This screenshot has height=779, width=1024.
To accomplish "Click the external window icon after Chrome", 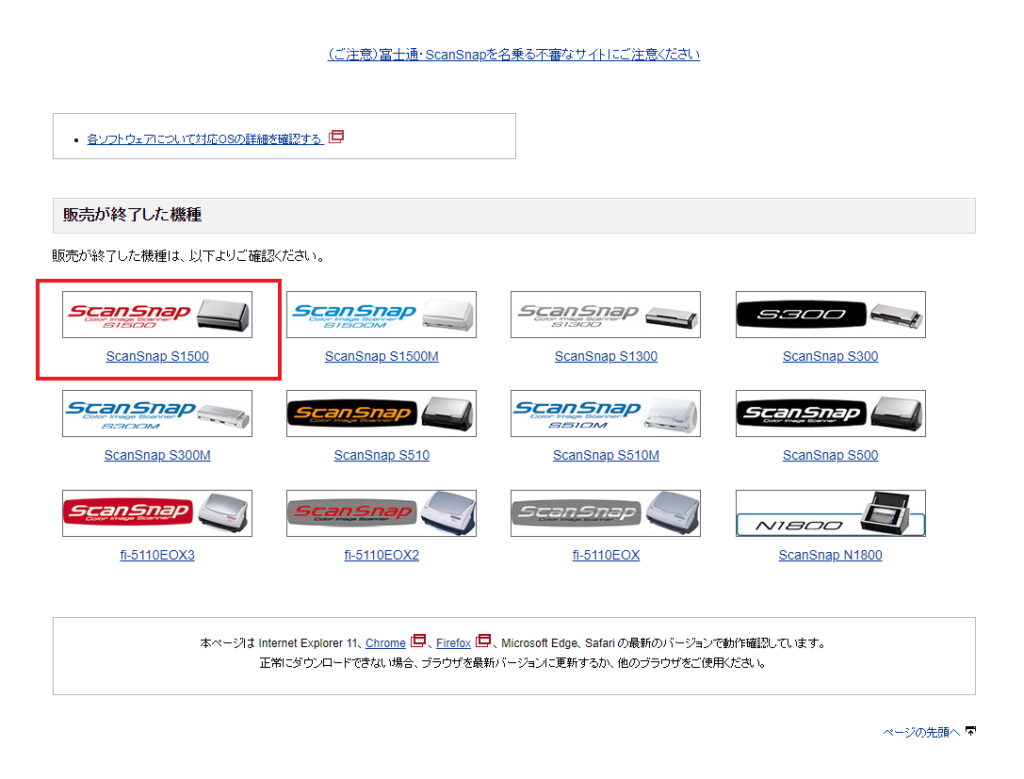I will (x=418, y=641).
